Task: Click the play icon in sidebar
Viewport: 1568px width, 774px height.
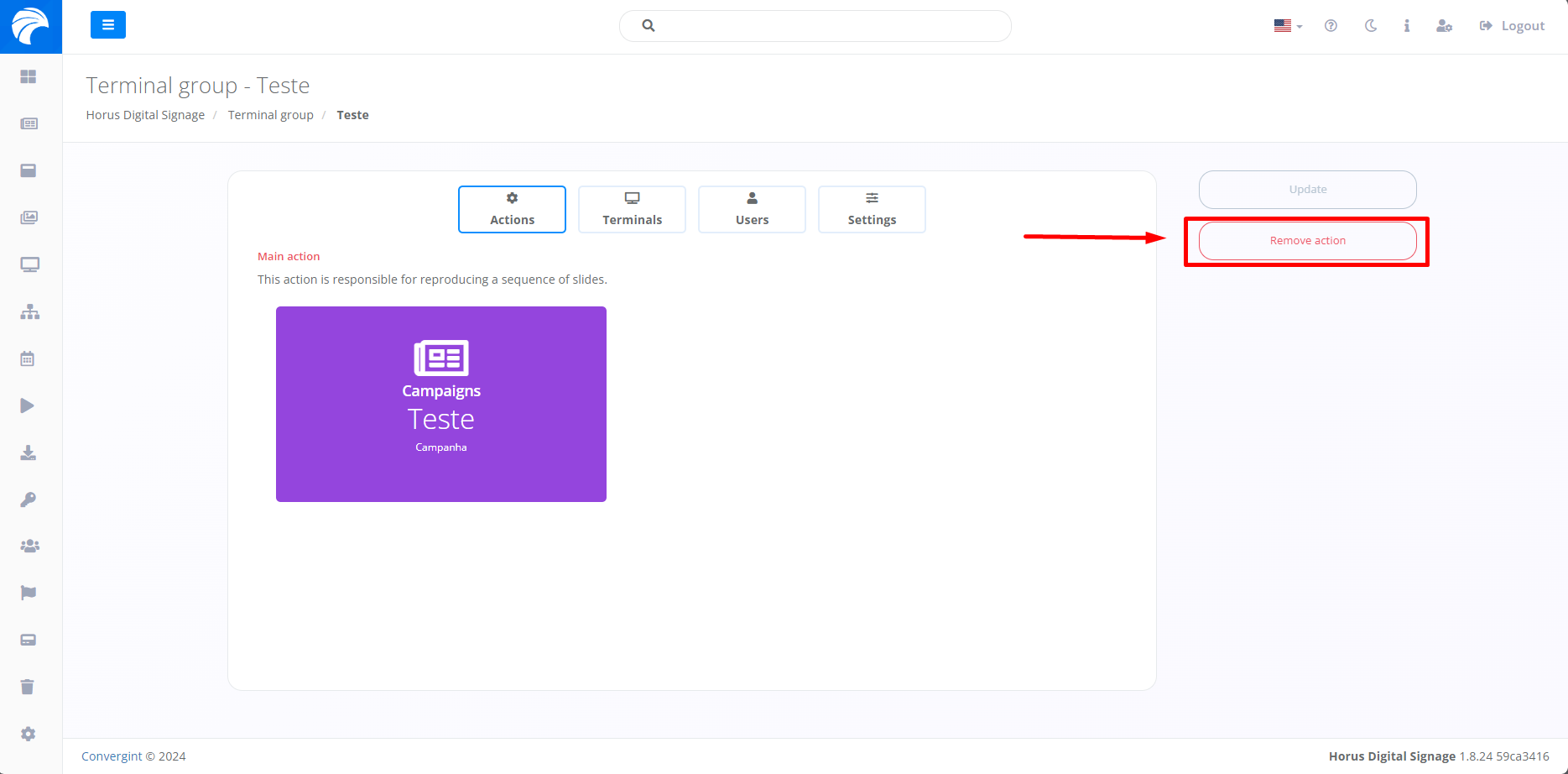Action: click(x=28, y=405)
